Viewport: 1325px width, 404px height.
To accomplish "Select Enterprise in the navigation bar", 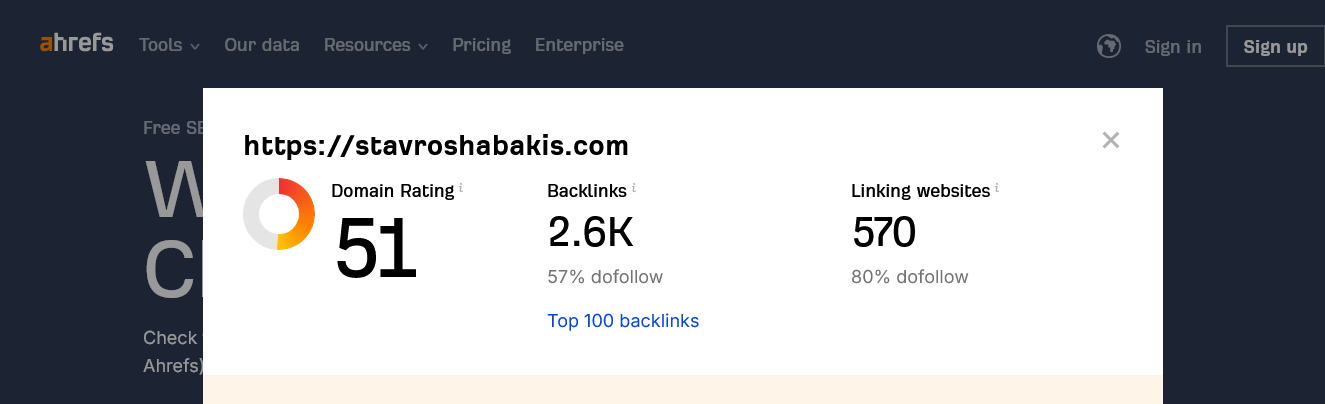I will 579,45.
